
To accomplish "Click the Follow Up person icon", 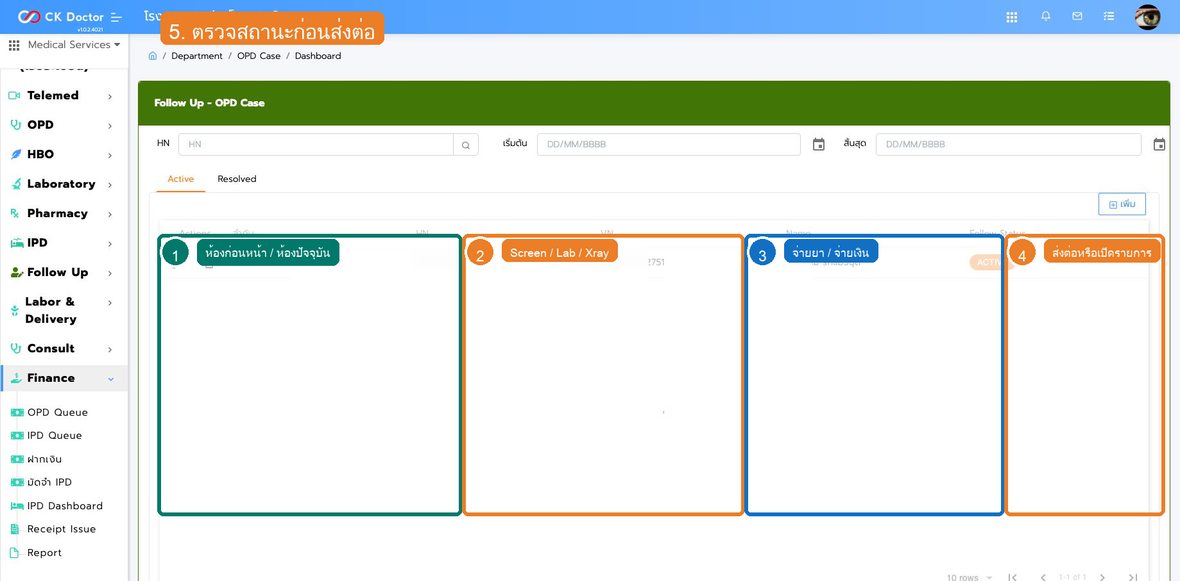I will (16, 272).
